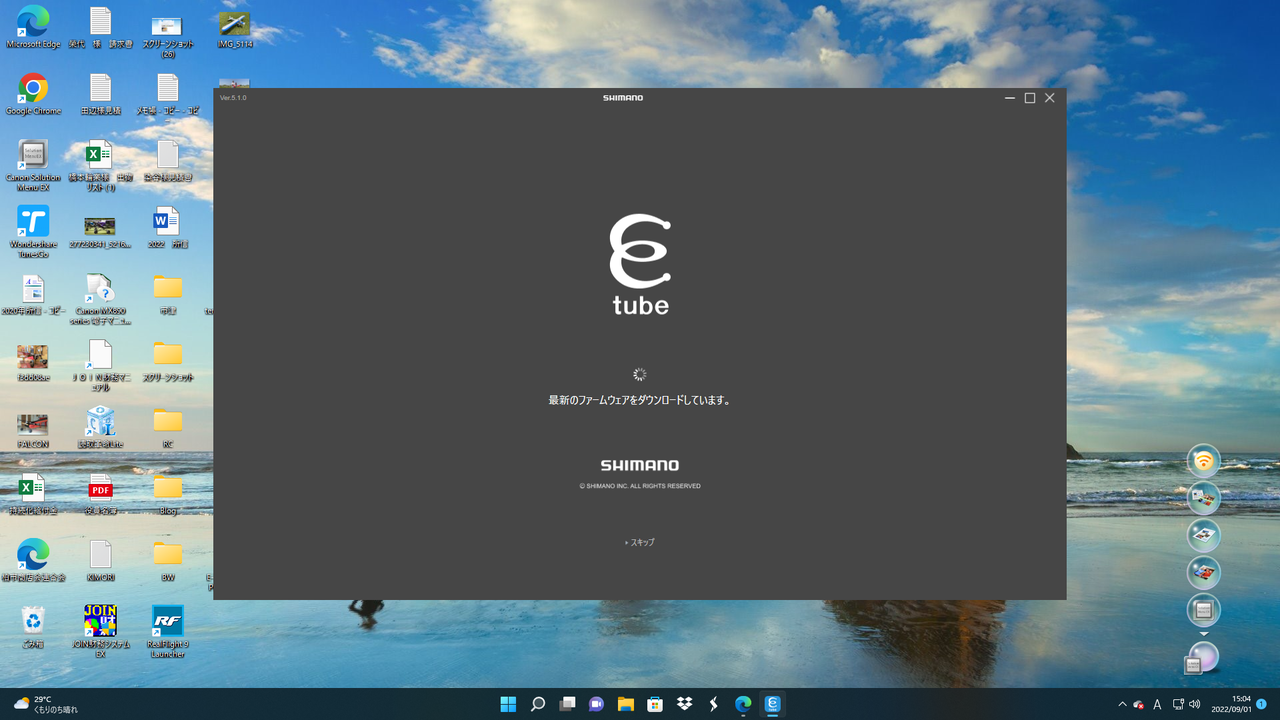
Task: Click the IME input mode indicator A
Action: point(1157,704)
